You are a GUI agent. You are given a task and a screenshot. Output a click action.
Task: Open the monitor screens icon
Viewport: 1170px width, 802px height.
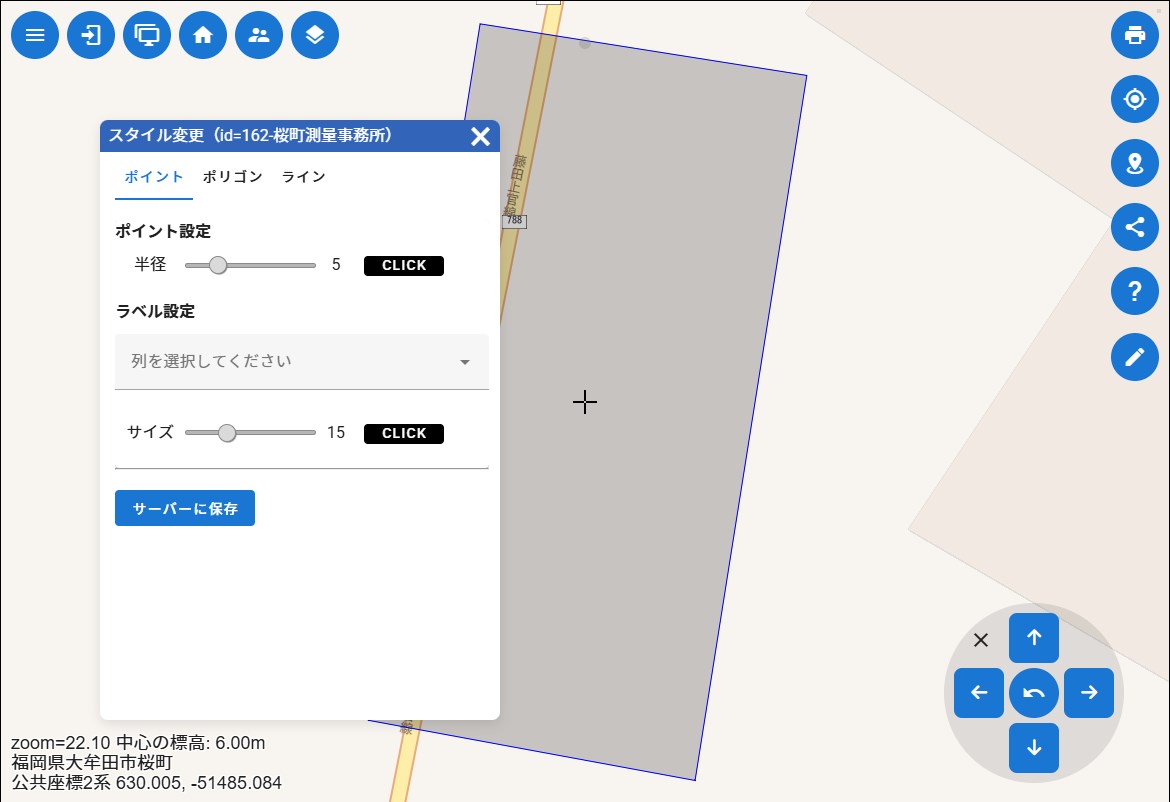pyautogui.click(x=147, y=35)
